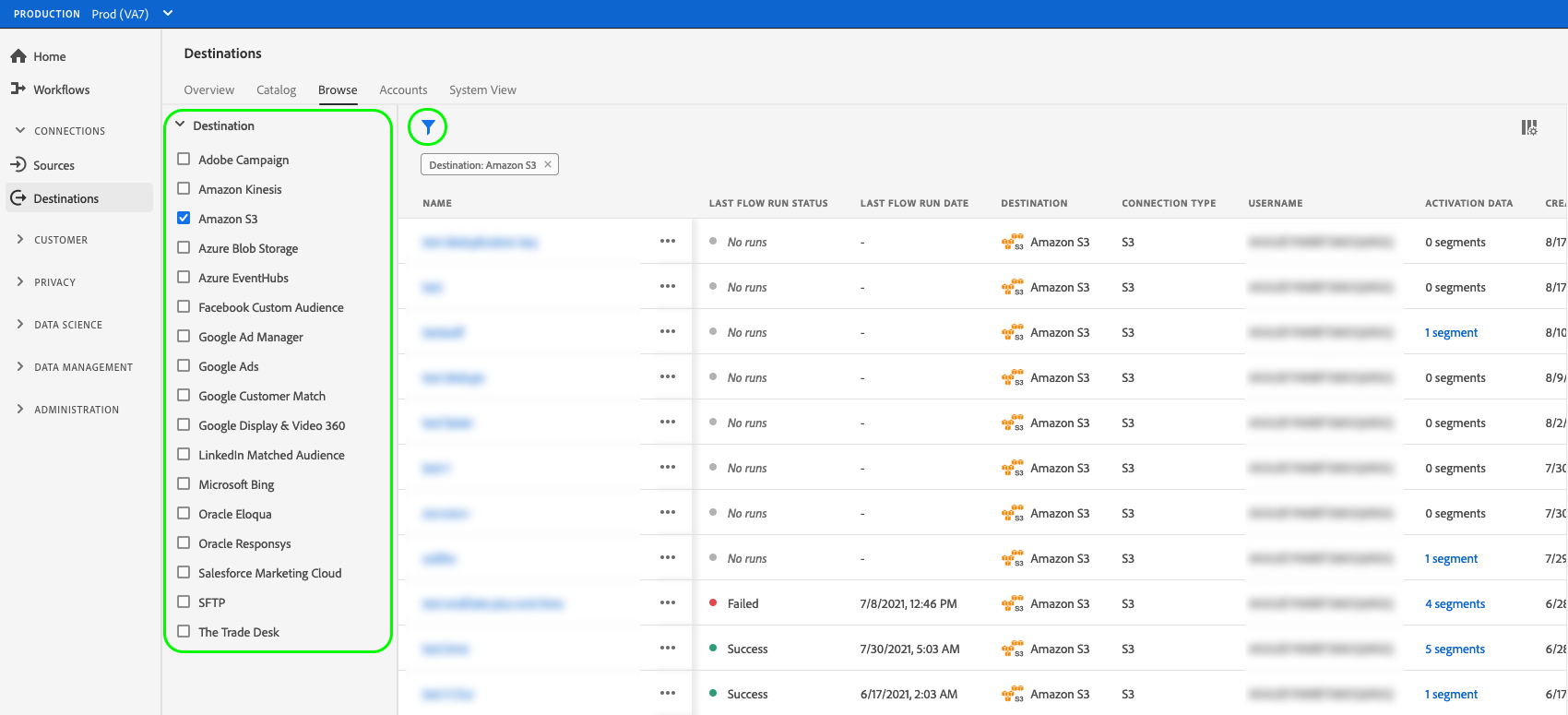Check the Google Display & Video 360 box
The height and width of the screenshot is (715, 1568).
coord(184,424)
